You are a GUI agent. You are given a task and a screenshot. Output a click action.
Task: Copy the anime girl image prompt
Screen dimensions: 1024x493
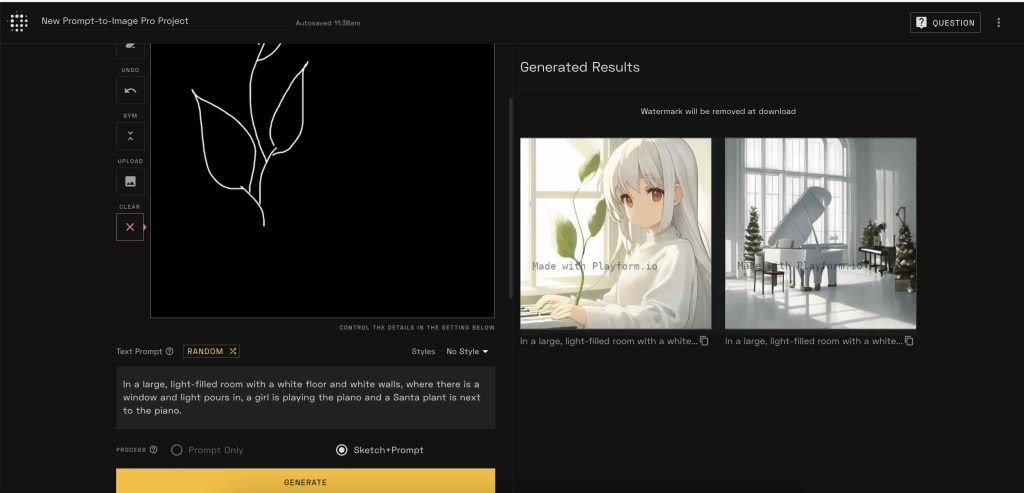coord(704,341)
